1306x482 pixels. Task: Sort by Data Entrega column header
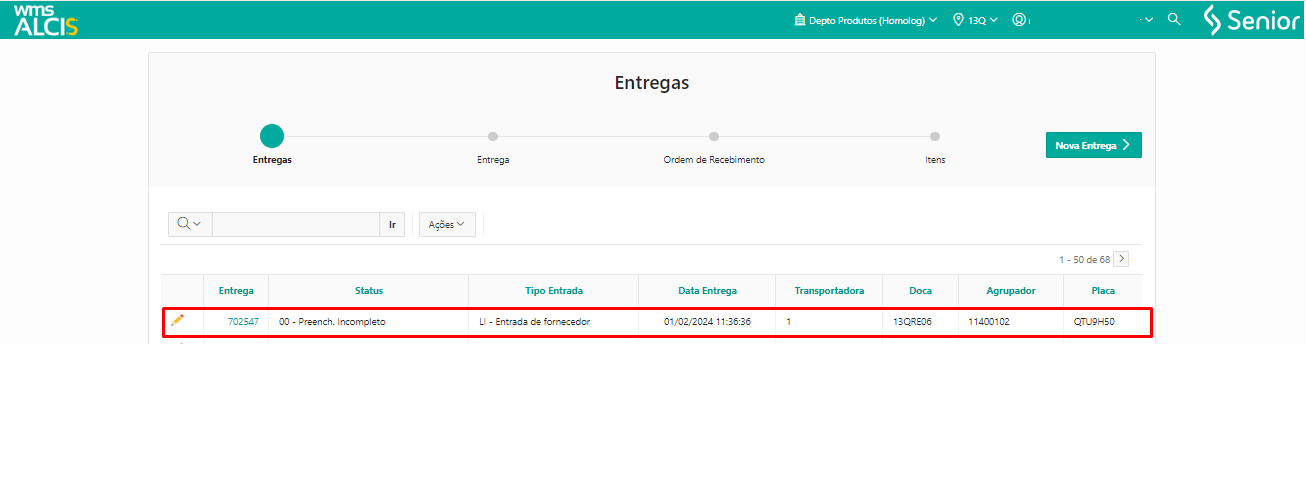coord(707,291)
